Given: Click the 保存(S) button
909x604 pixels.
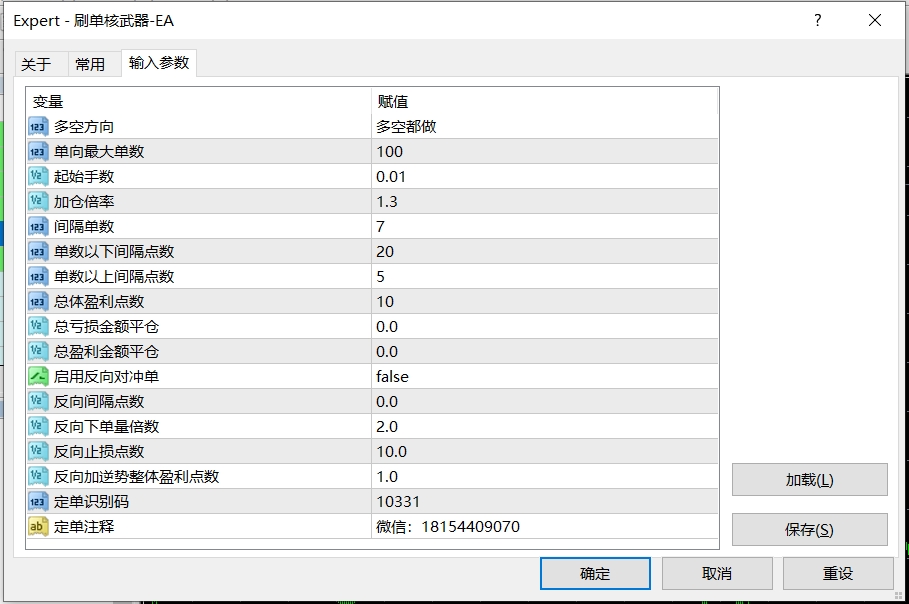Looking at the screenshot, I should [x=809, y=530].
